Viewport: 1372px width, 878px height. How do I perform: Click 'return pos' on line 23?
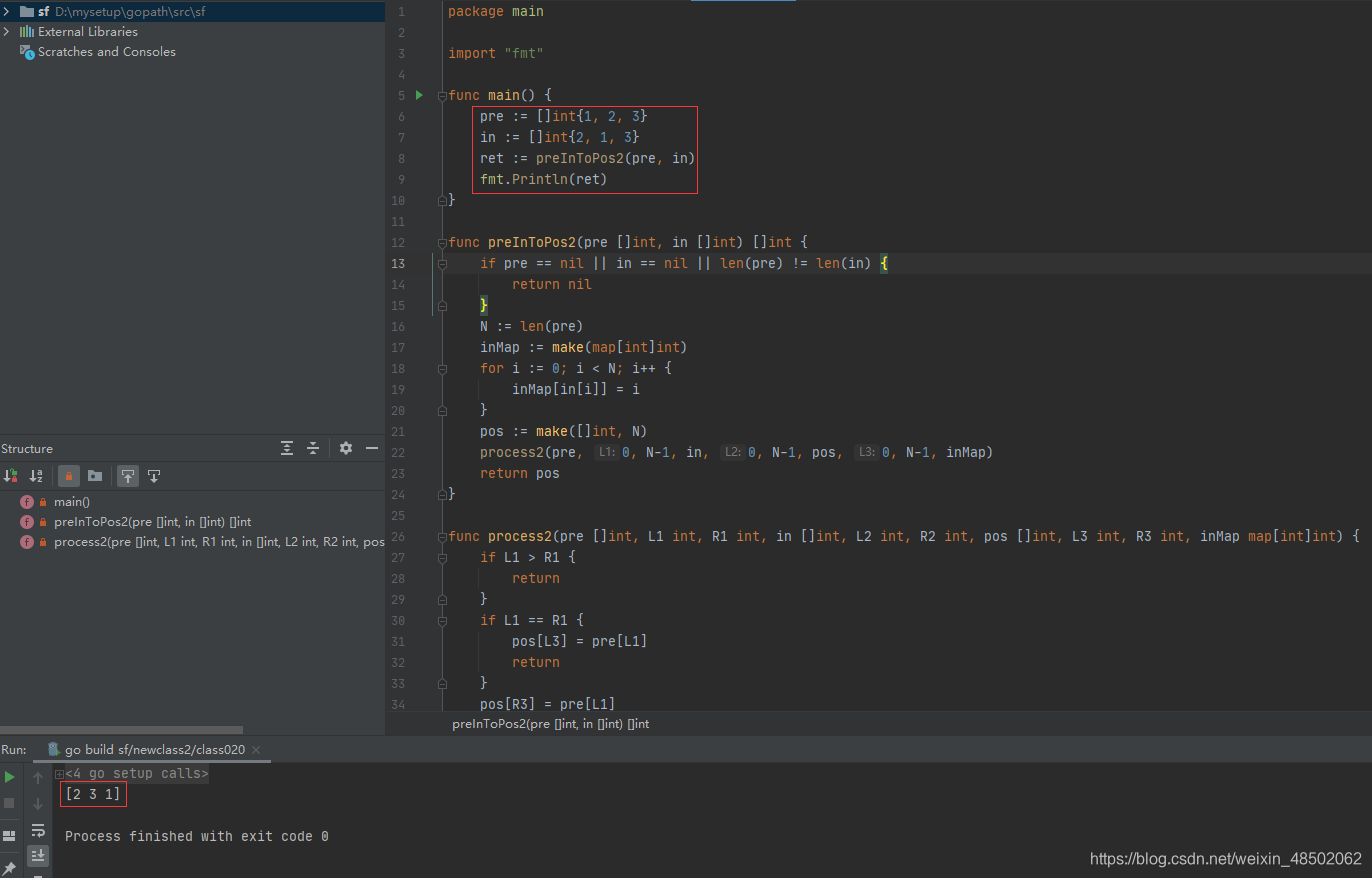click(520, 474)
